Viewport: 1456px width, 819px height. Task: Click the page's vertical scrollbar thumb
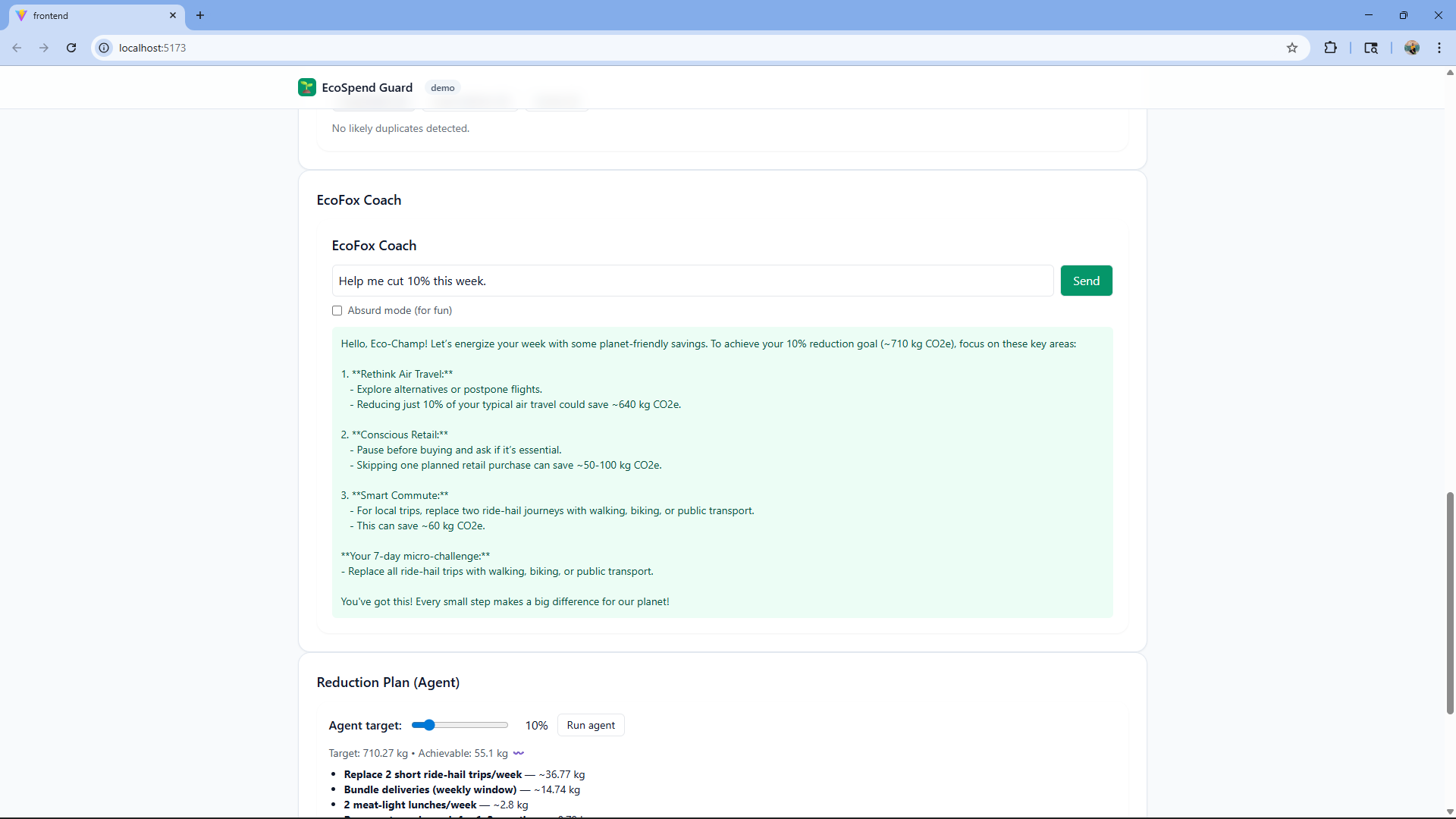pyautogui.click(x=1449, y=603)
